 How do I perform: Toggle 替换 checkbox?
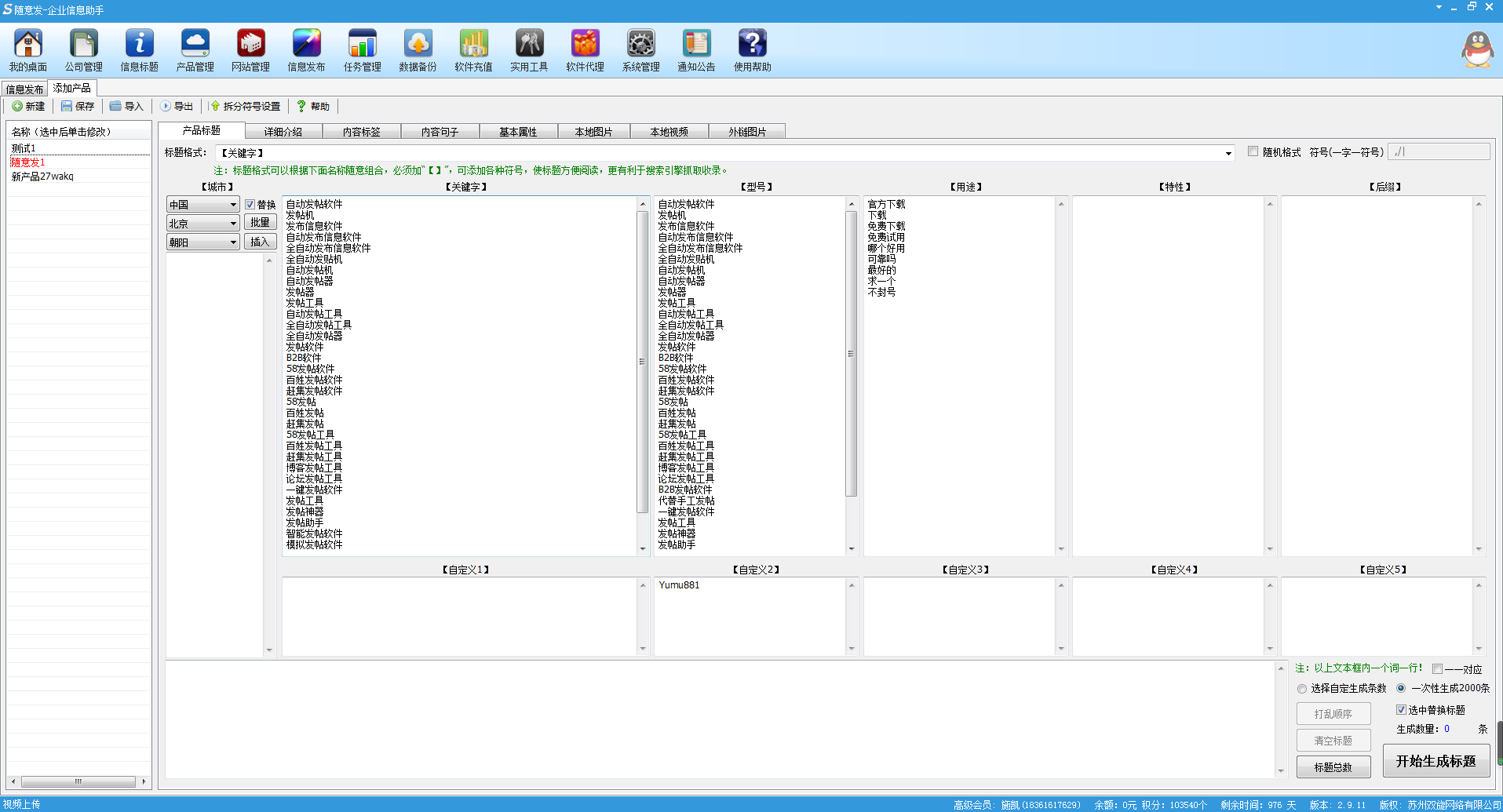pyautogui.click(x=250, y=205)
